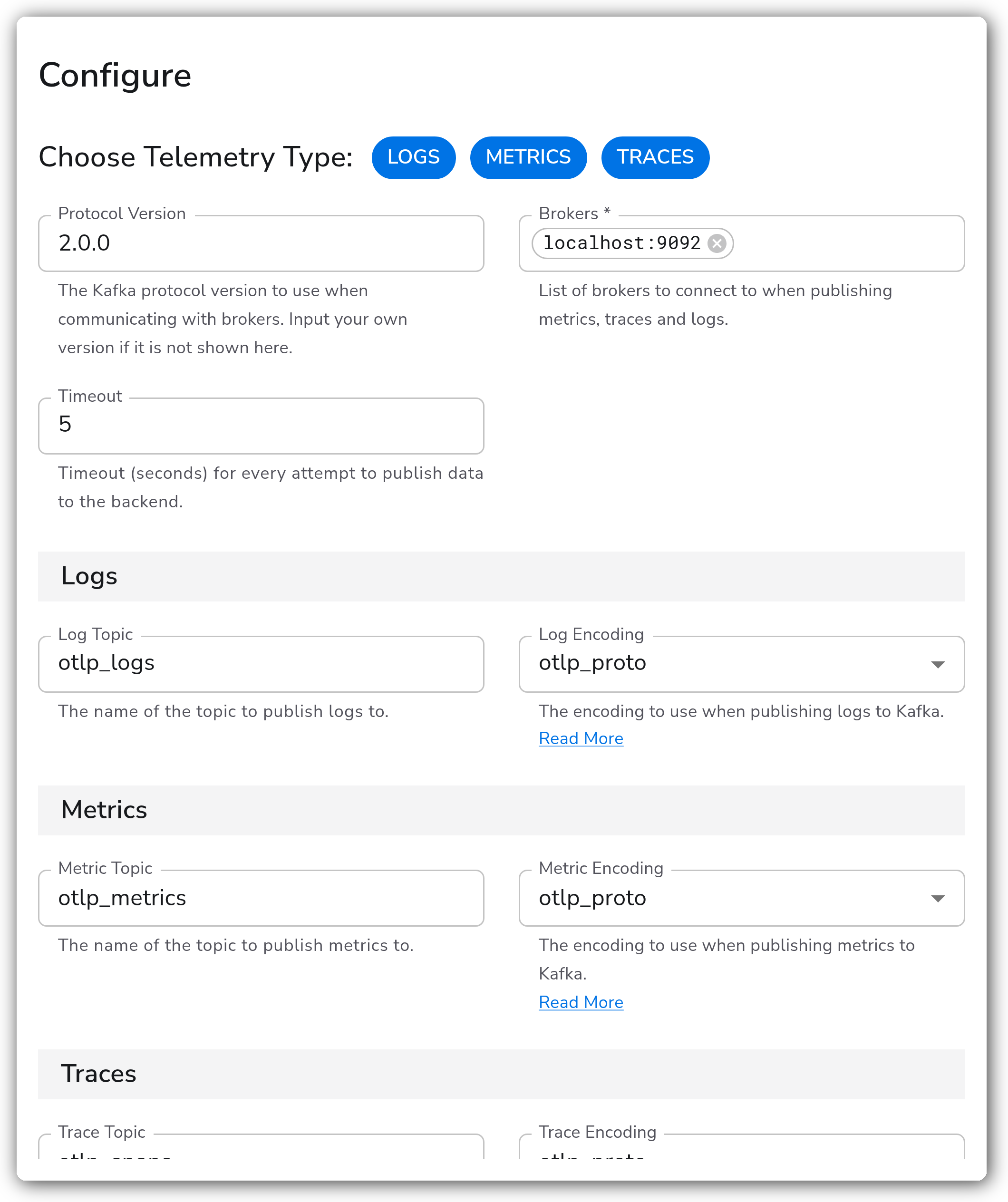This screenshot has width=1008, height=1202.
Task: Click 'The name of the topic to publish logs to.'
Action: [x=223, y=711]
